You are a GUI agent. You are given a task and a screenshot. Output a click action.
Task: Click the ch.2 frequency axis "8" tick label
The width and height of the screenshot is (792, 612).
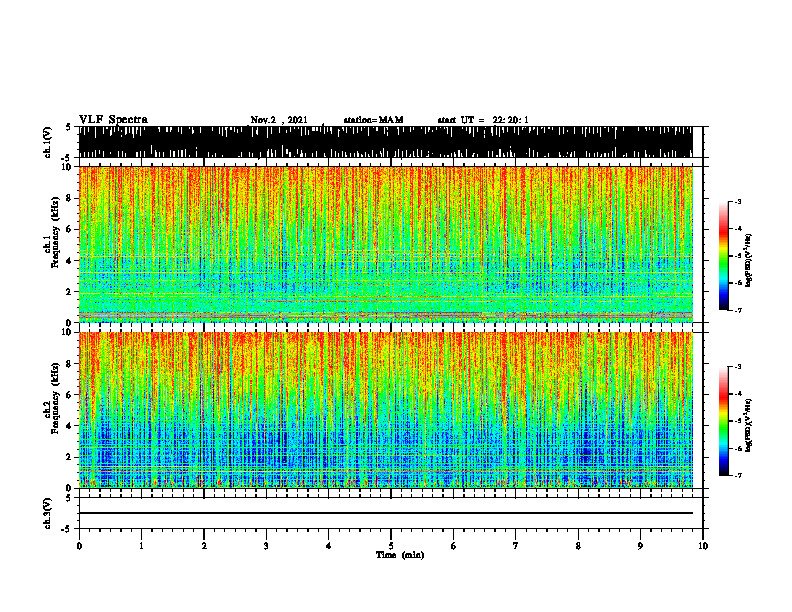point(69,364)
